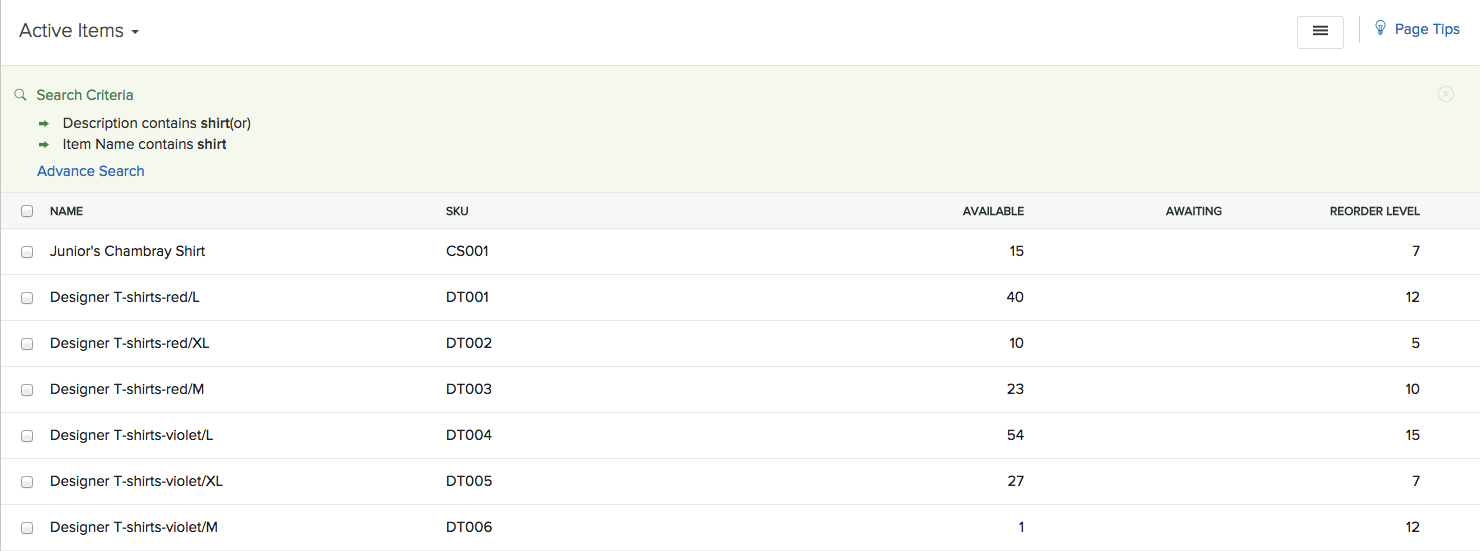Open the Designer T-shirts-violet/XL item
Screen dimensions: 1480x551
136,481
